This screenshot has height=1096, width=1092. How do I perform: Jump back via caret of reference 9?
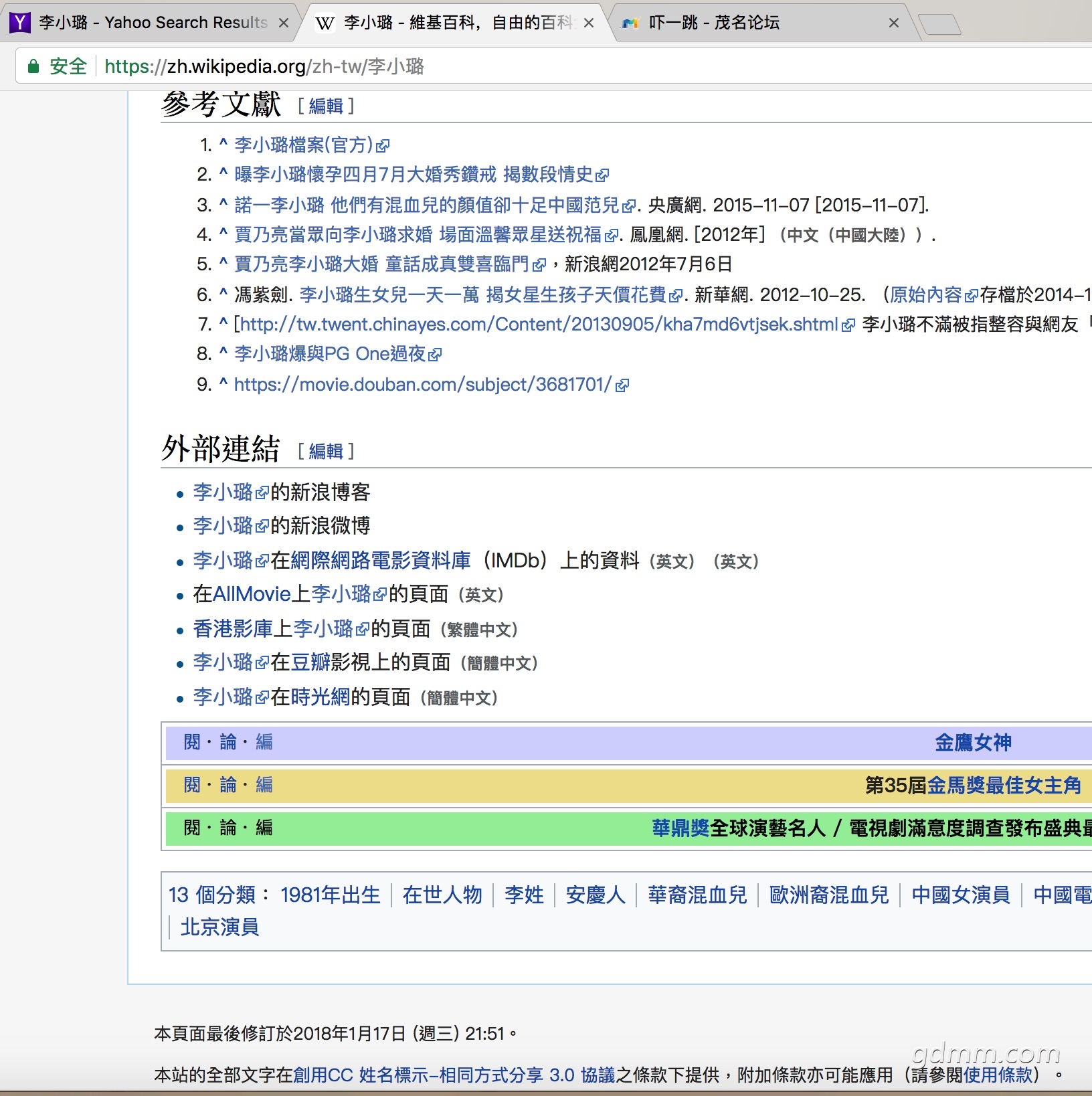point(223,382)
